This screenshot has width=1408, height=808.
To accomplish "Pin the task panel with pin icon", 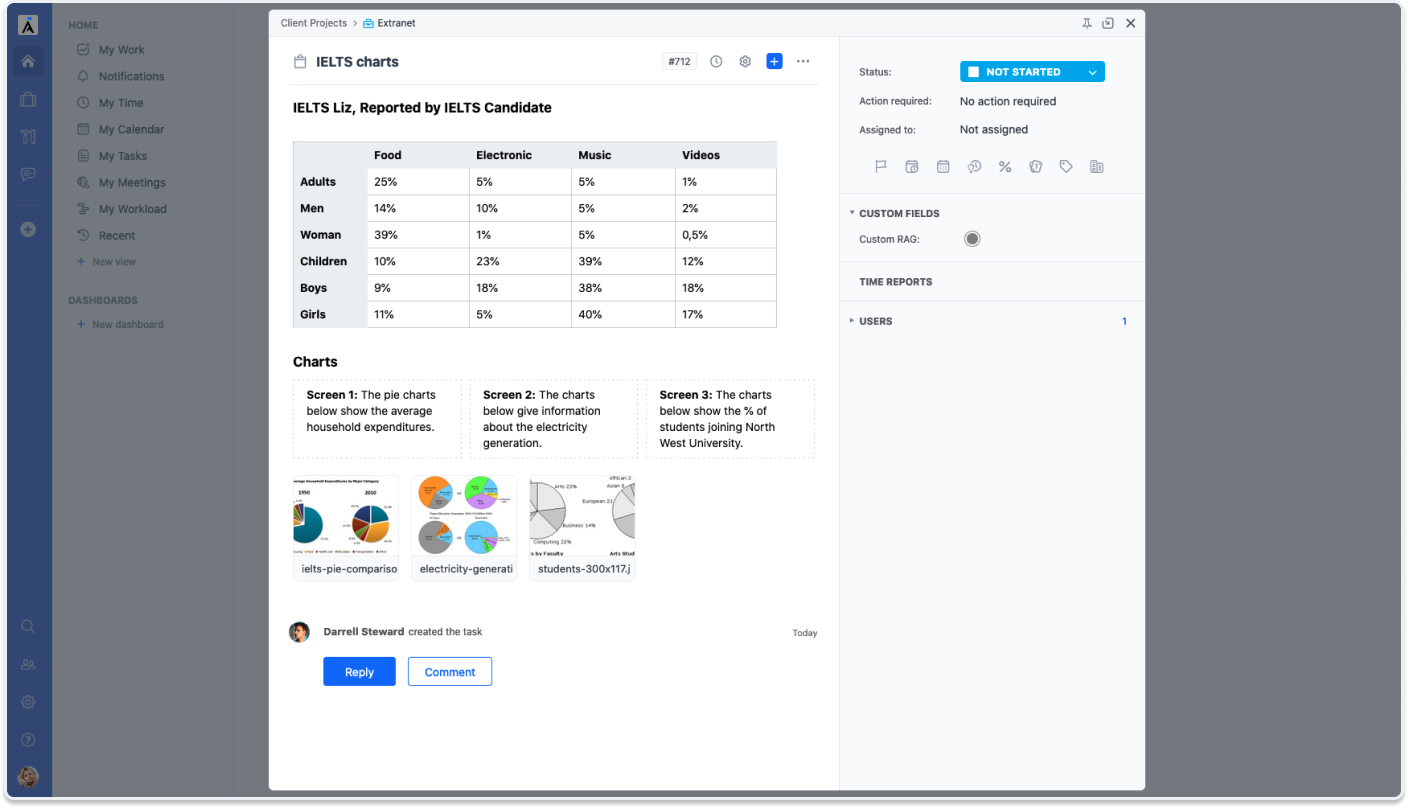I will point(1087,23).
